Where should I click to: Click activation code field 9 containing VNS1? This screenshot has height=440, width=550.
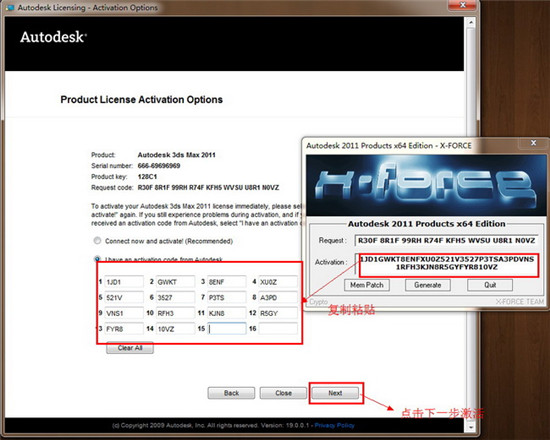tap(124, 313)
